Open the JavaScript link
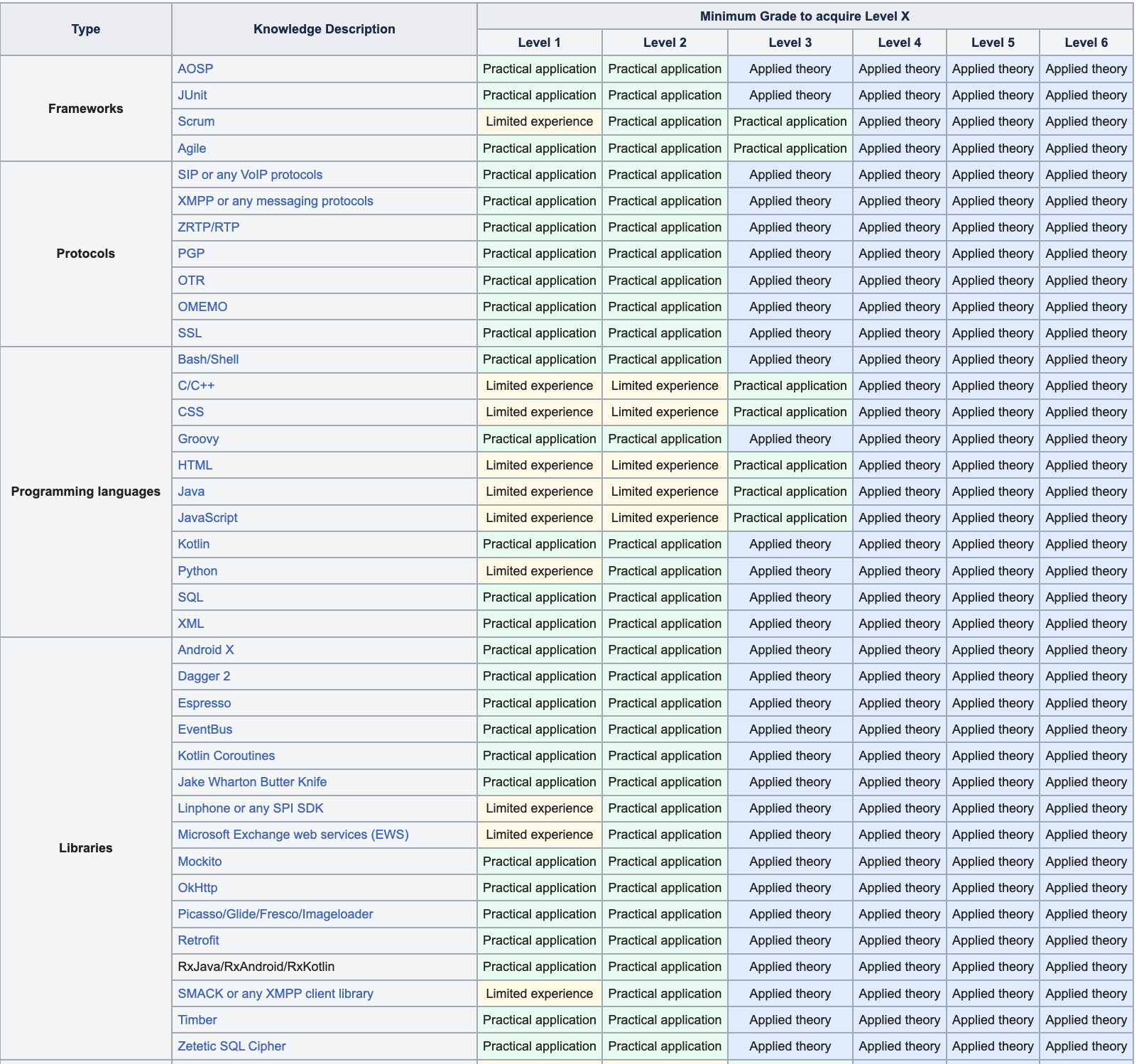 point(207,518)
